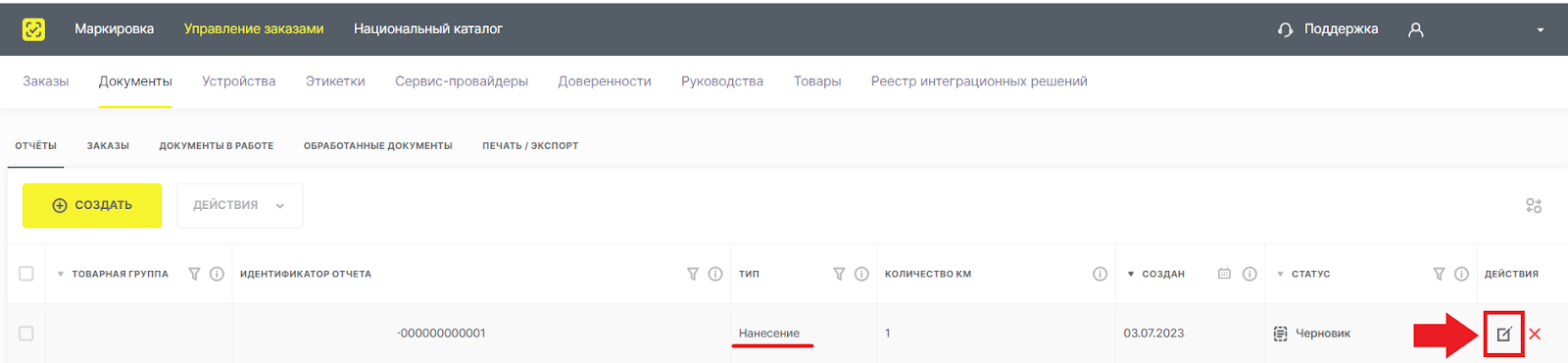1568x363 pixels.
Task: Switch to ОБРАБОТАННЫЕ ДОКУМЕНТЫ sub-tab
Action: [x=378, y=146]
